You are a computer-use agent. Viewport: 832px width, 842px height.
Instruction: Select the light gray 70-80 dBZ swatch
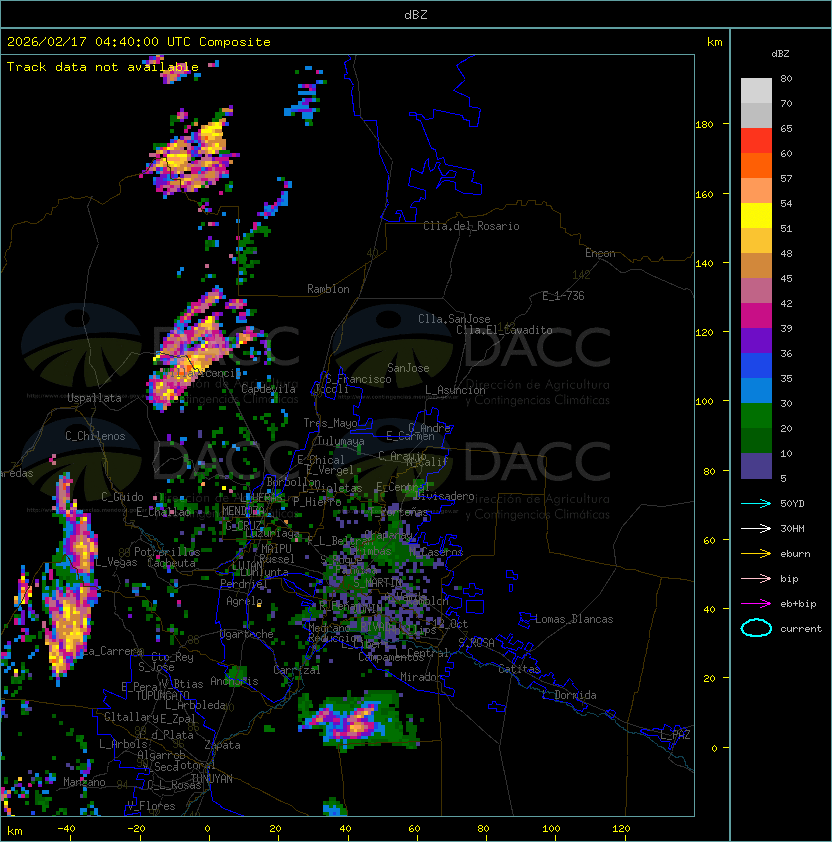756,91
